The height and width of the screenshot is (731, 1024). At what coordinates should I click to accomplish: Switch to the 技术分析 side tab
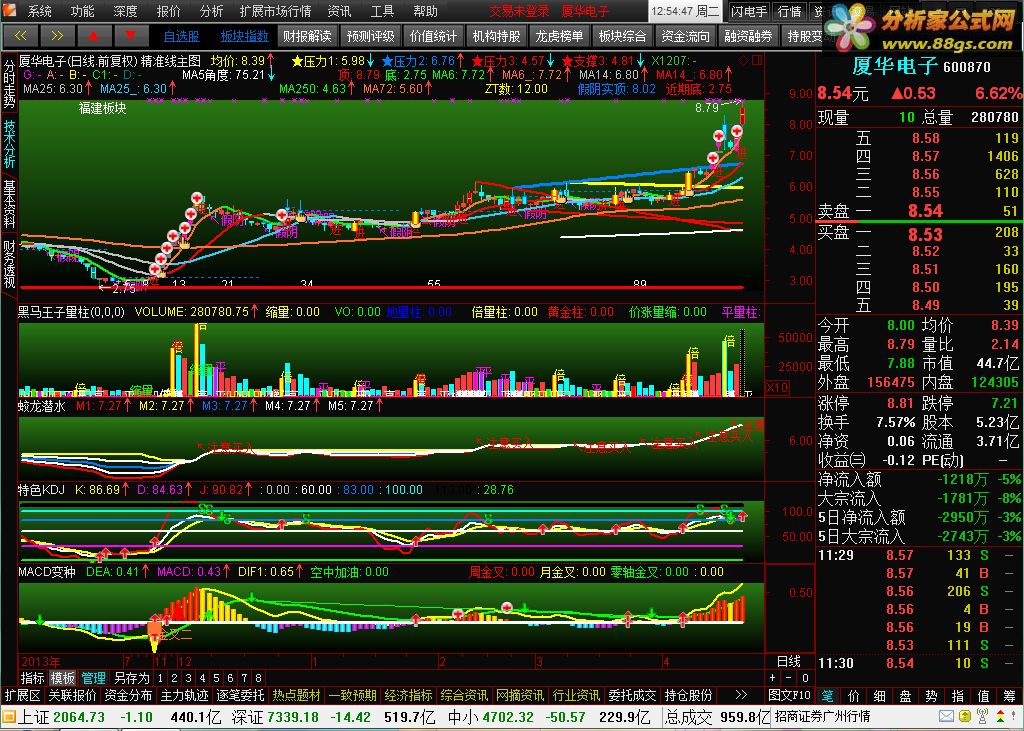click(9, 144)
